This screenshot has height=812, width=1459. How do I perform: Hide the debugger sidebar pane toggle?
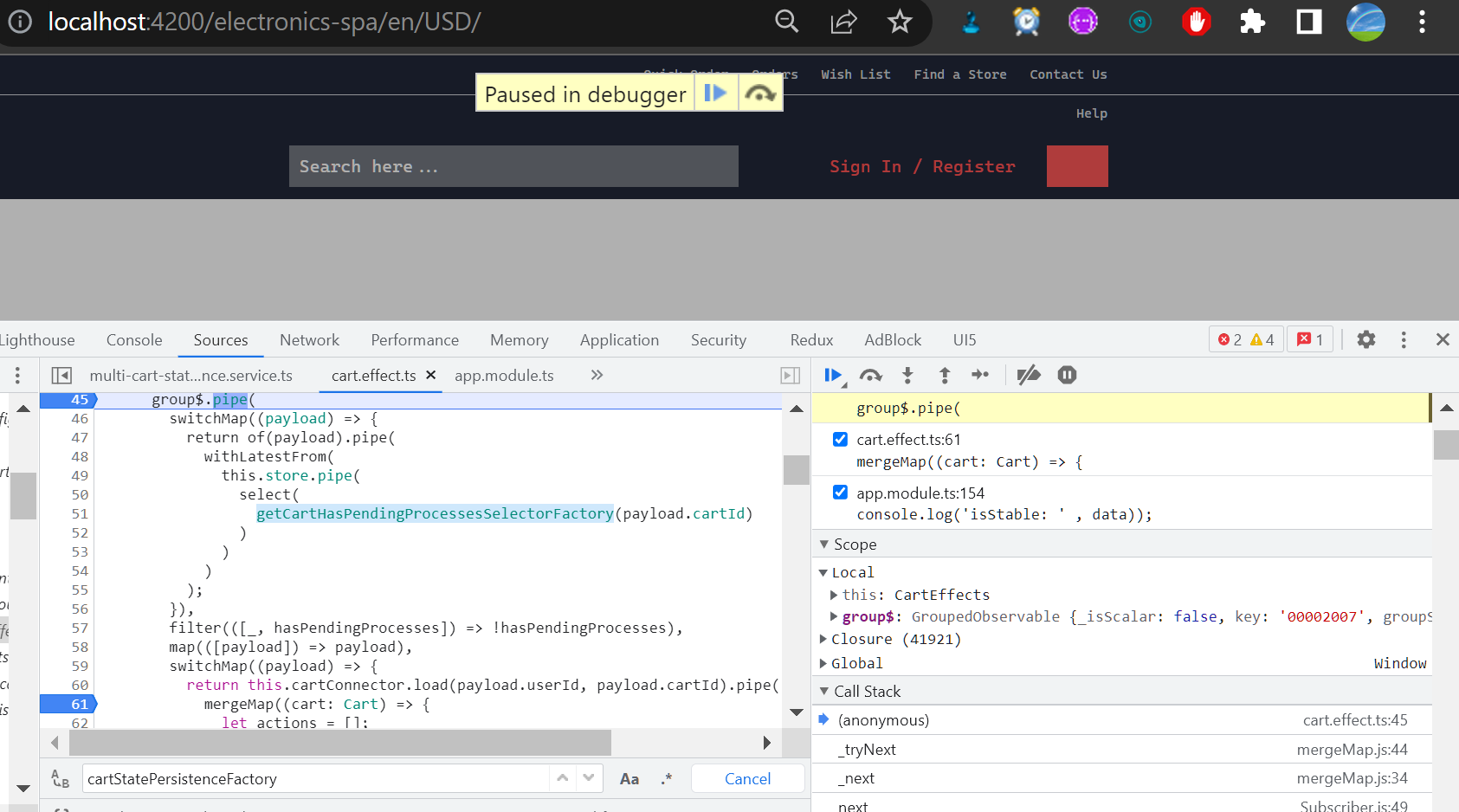tap(790, 375)
